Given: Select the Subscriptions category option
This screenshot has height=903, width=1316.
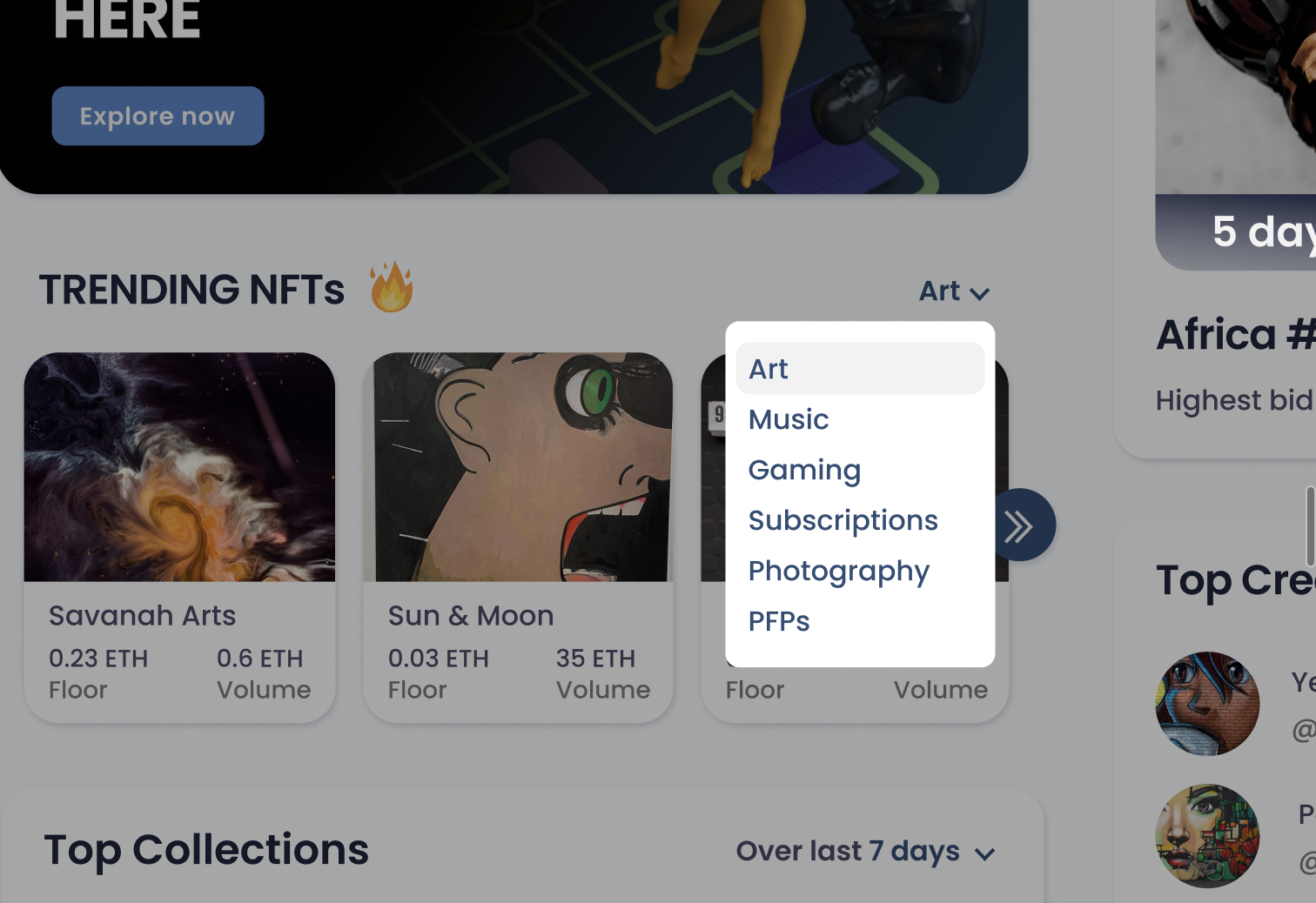Looking at the screenshot, I should point(843,520).
